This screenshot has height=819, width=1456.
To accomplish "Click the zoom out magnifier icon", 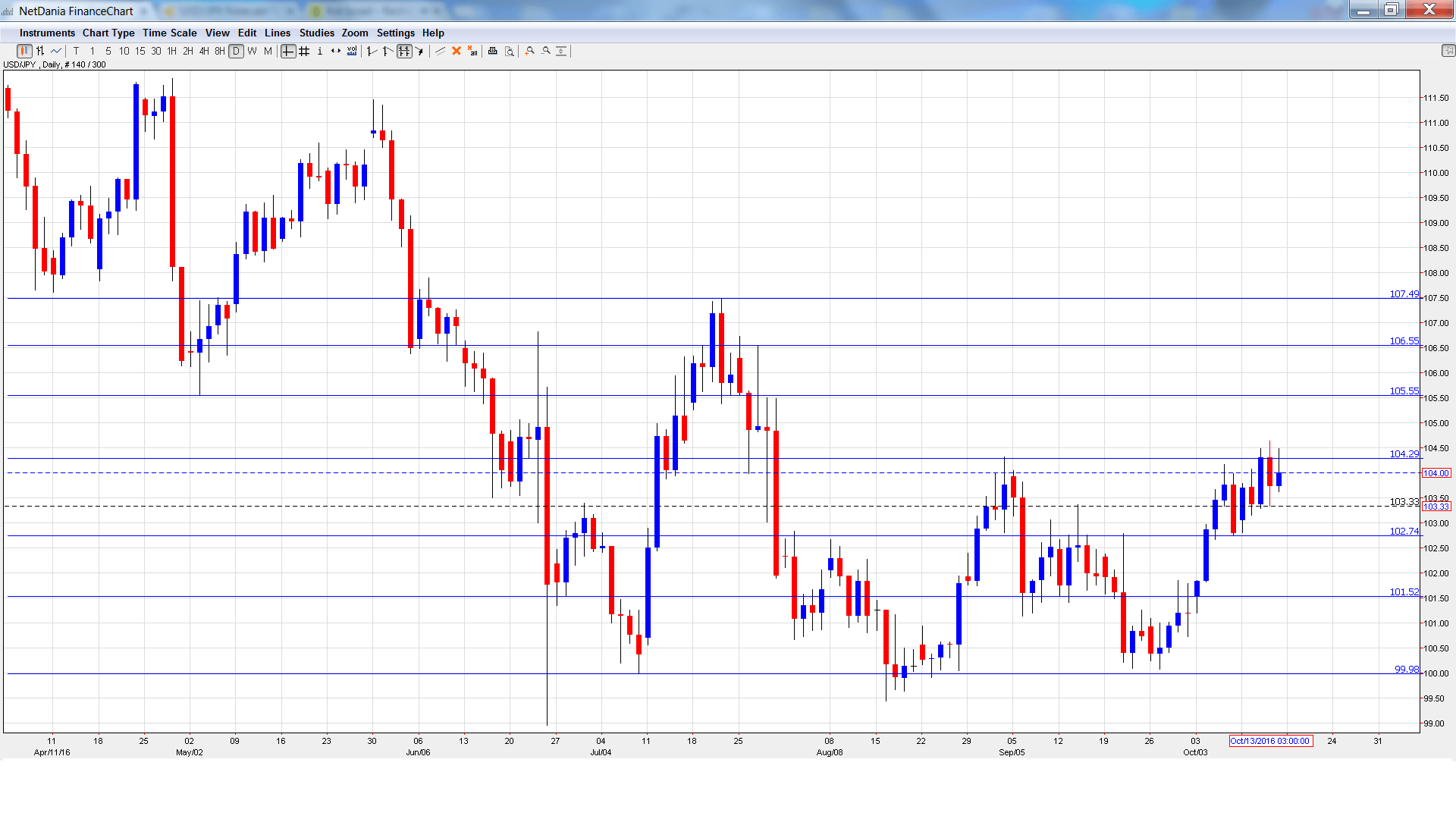I will [x=546, y=51].
